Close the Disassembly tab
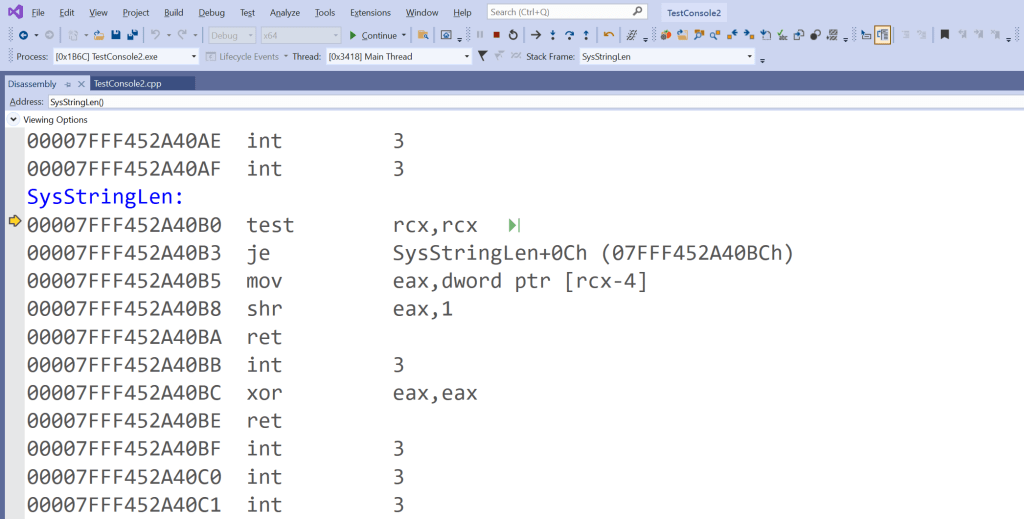 point(81,84)
